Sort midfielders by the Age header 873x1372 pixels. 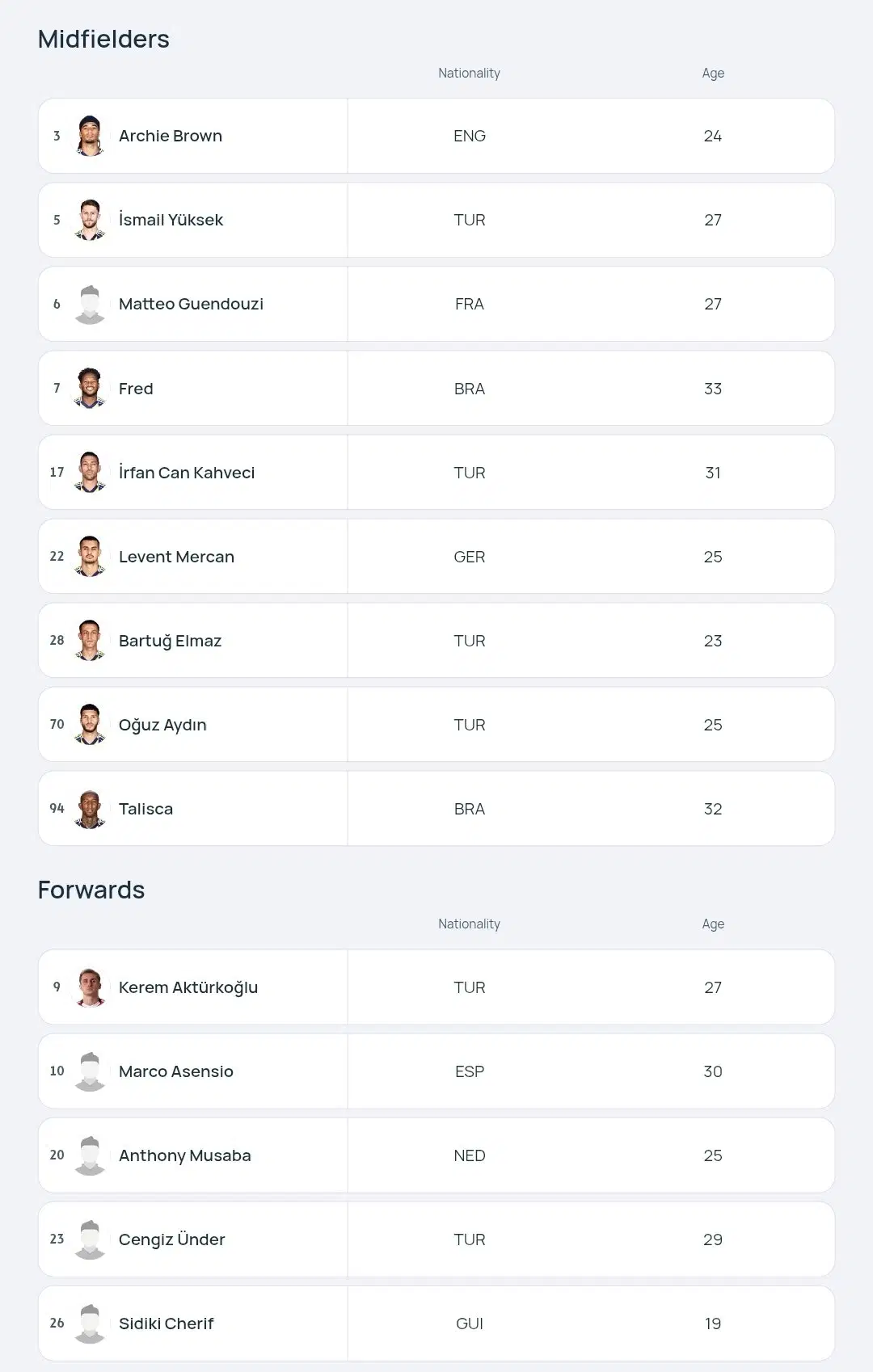(x=713, y=73)
